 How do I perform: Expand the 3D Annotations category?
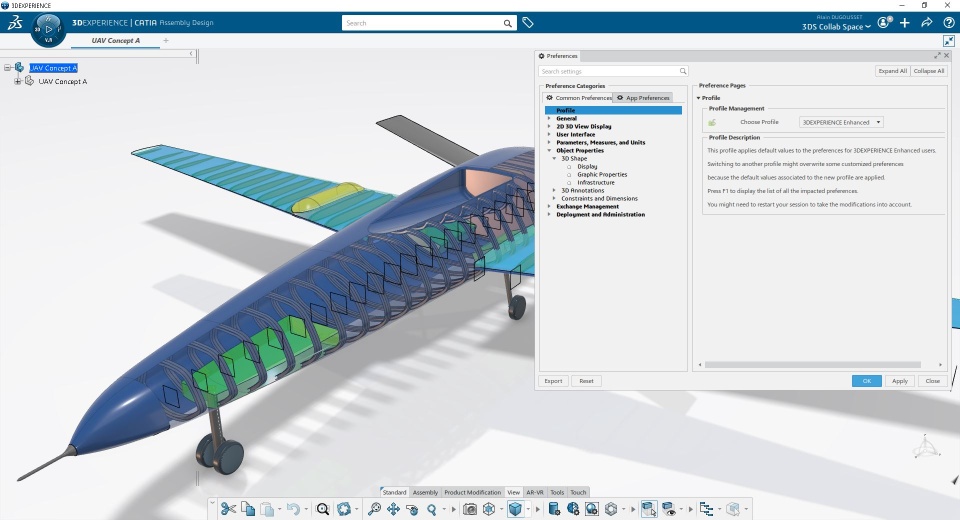555,190
